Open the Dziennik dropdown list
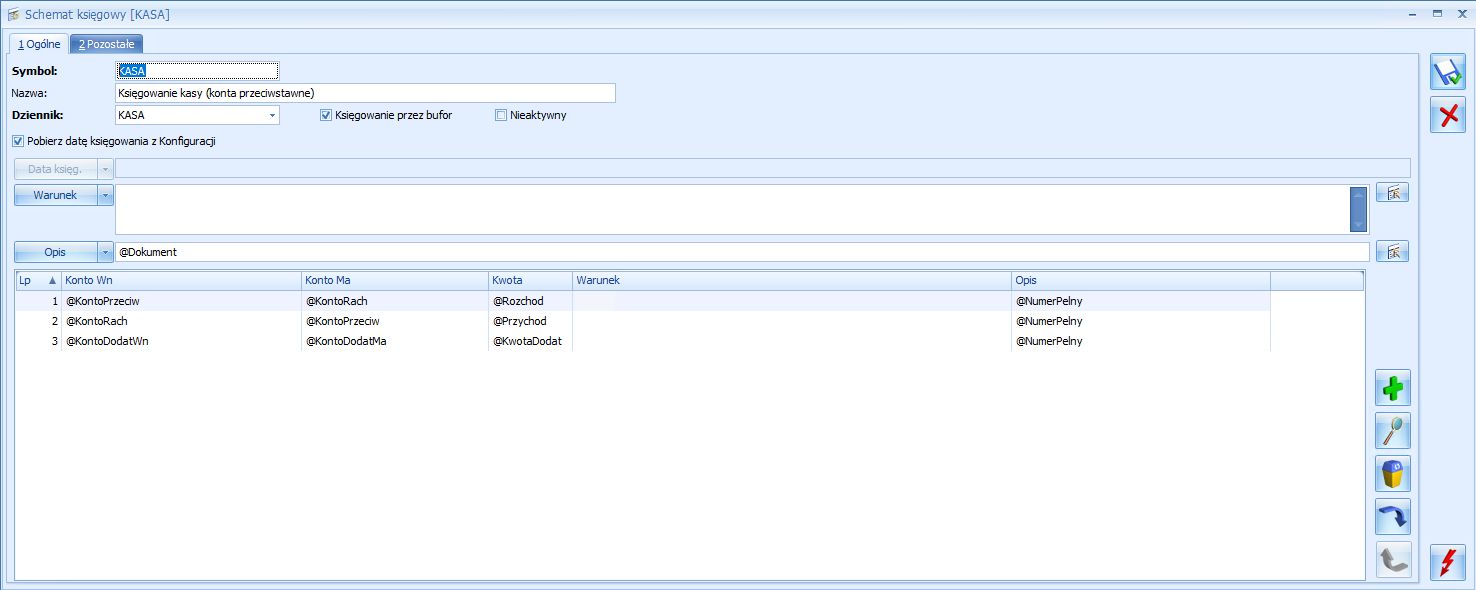Image resolution: width=1476 pixels, height=590 pixels. [x=272, y=115]
